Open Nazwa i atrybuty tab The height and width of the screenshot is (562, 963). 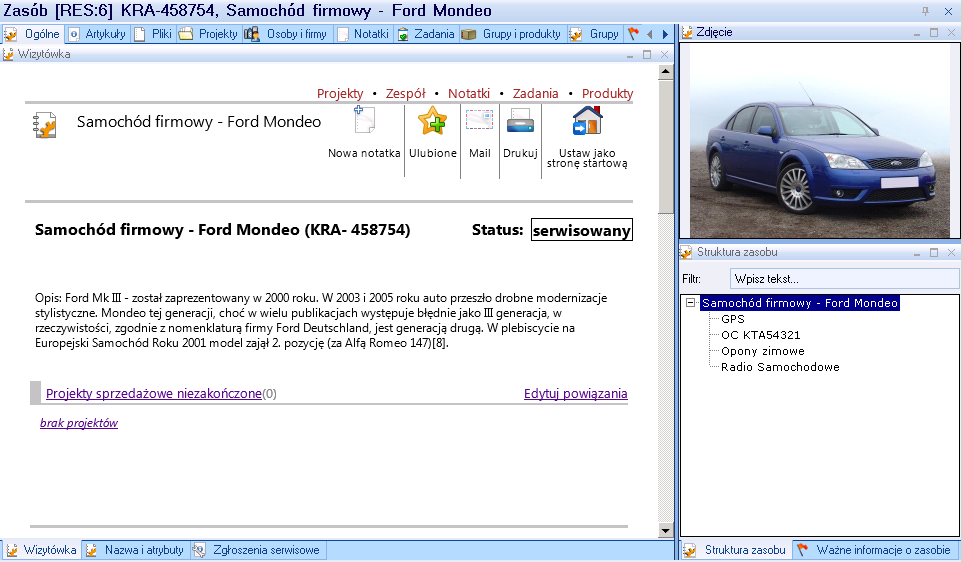[135, 550]
